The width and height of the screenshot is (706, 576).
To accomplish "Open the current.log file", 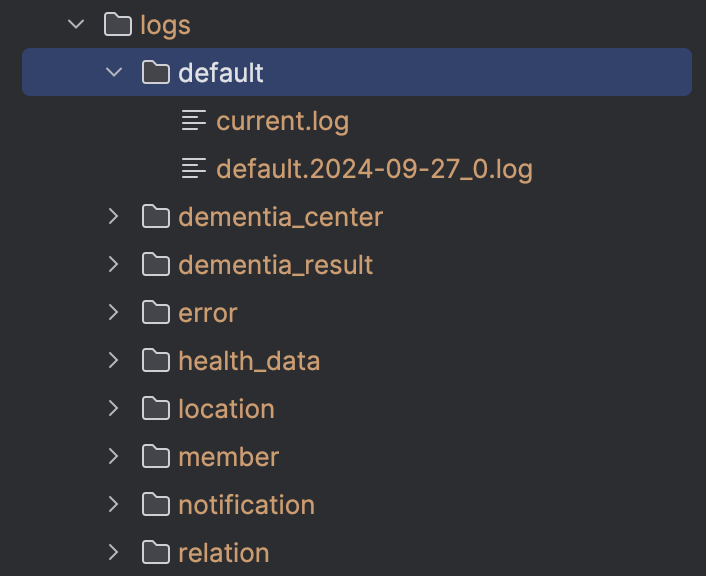I will [x=282, y=122].
